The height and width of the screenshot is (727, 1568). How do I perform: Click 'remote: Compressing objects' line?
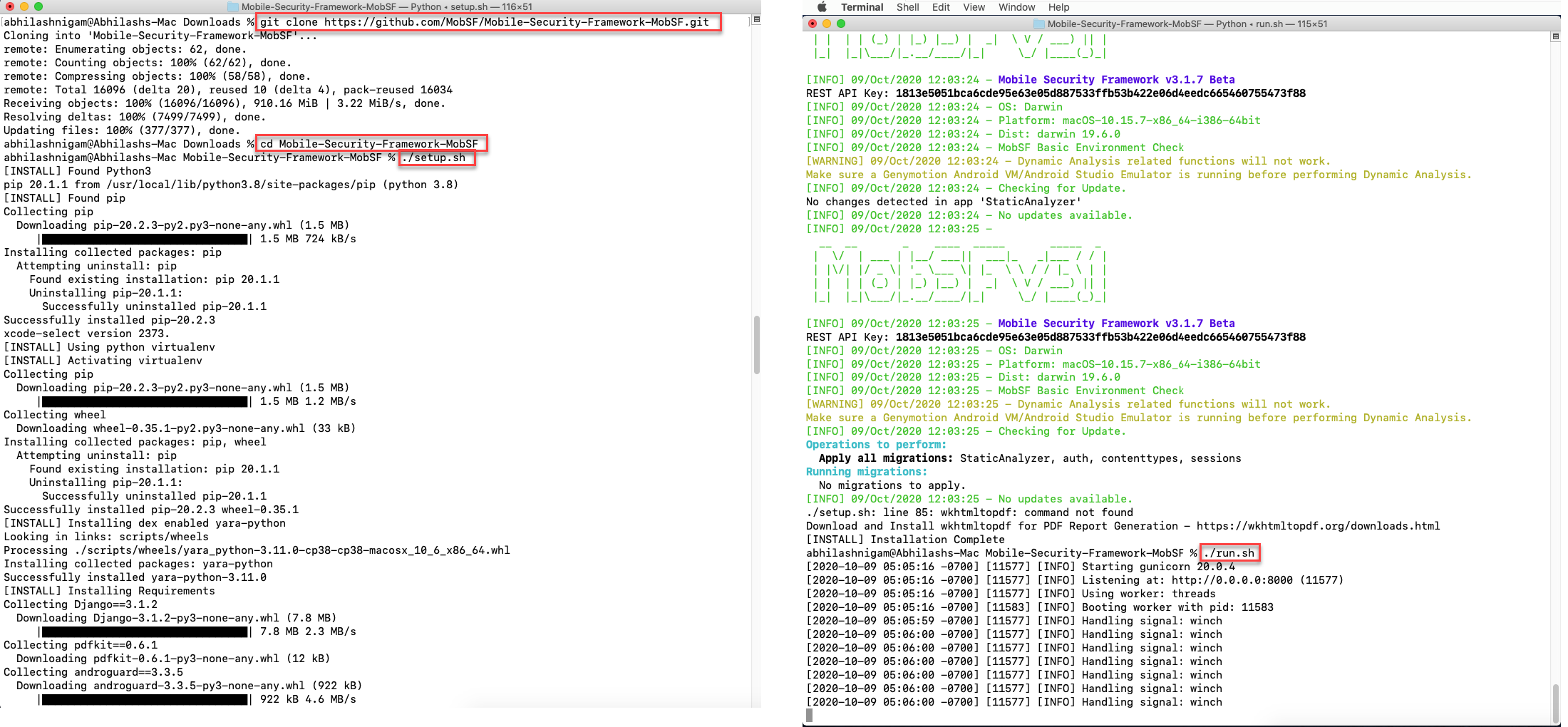157,76
